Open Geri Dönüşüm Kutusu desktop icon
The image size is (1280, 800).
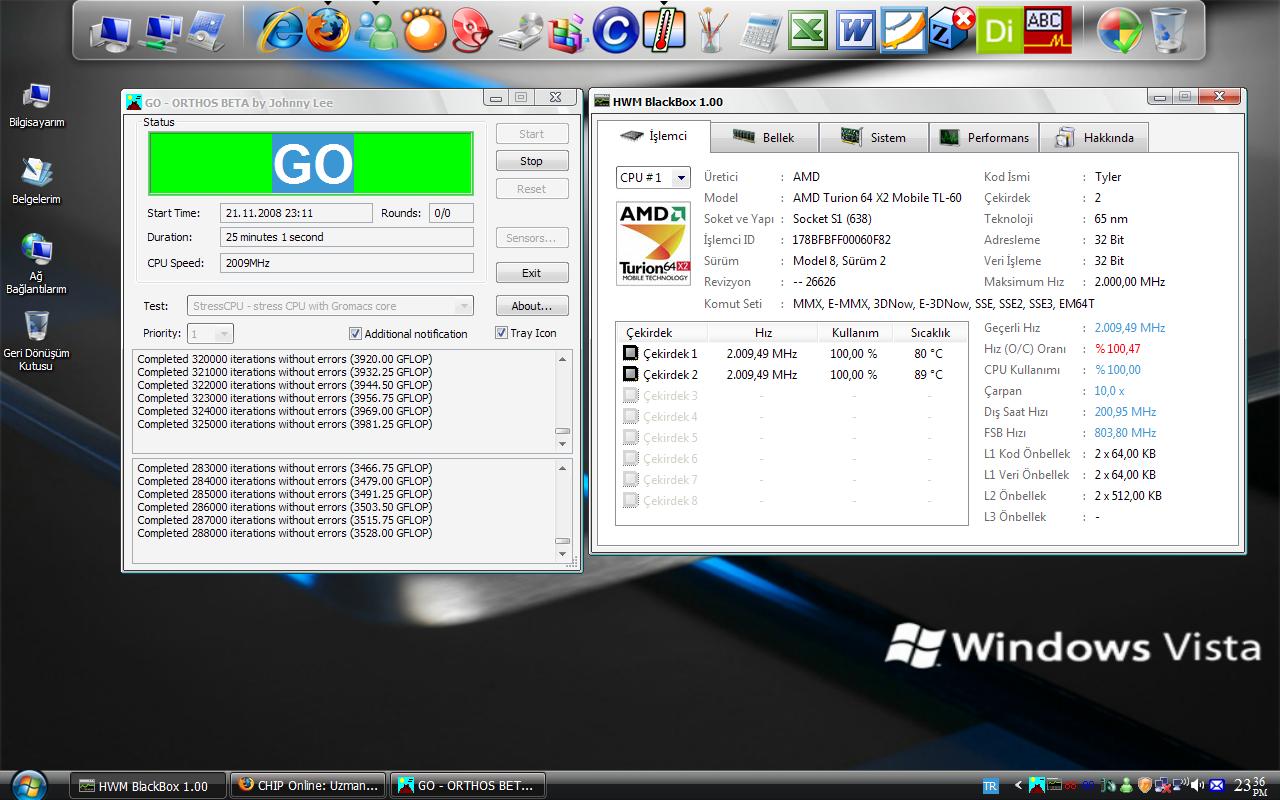36,341
